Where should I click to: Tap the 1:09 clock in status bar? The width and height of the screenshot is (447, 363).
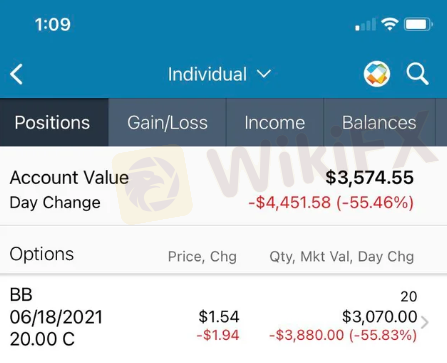tap(53, 24)
